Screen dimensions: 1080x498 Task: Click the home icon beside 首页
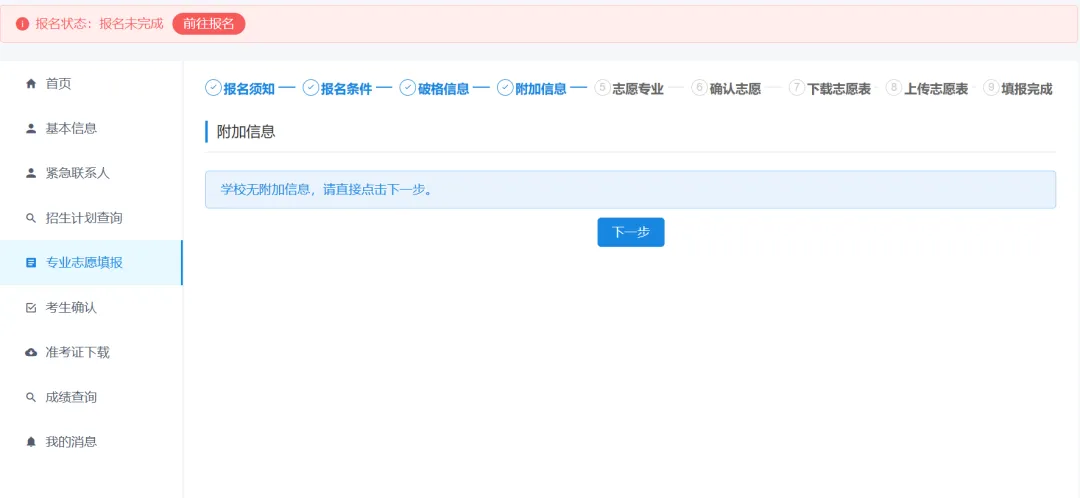click(30, 84)
